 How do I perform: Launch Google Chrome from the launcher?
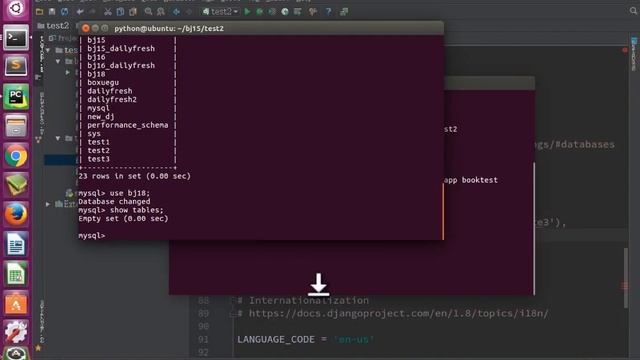tap(16, 156)
